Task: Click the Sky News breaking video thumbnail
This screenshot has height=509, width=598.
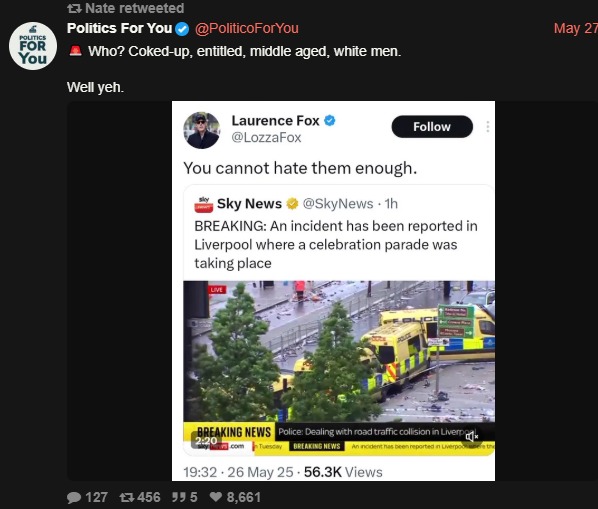Action: coord(339,368)
